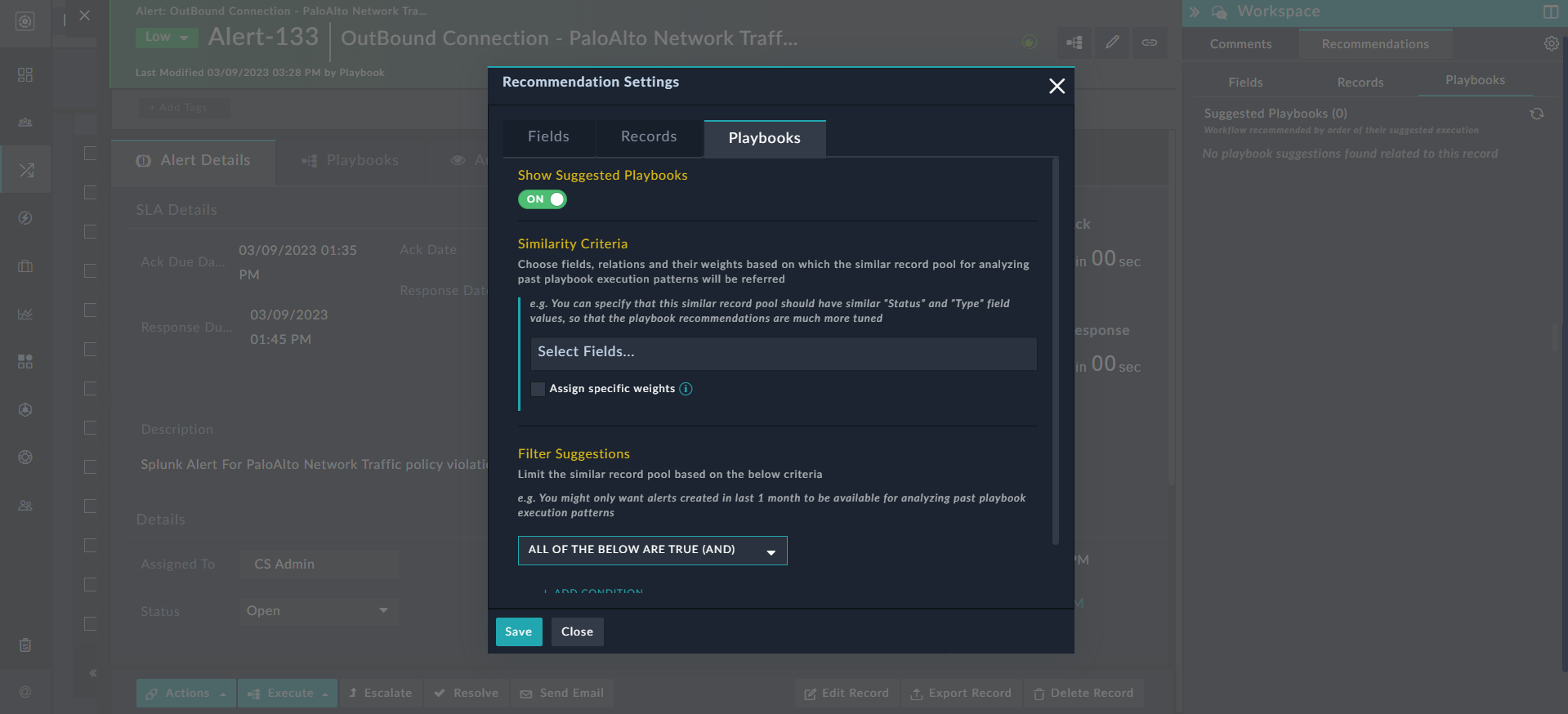
Task: Select Playbooks tab in Recommendation Settings
Action: click(765, 138)
